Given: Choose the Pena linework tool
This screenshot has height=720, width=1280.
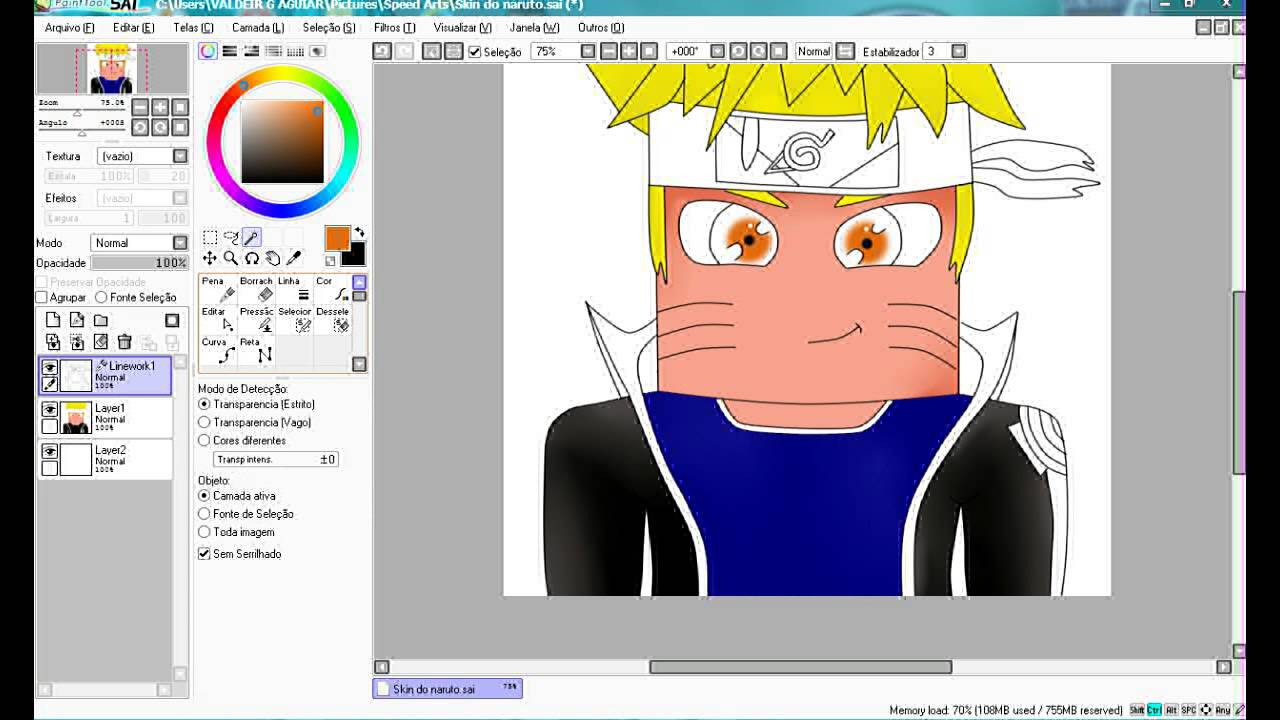Looking at the screenshot, I should (218, 289).
